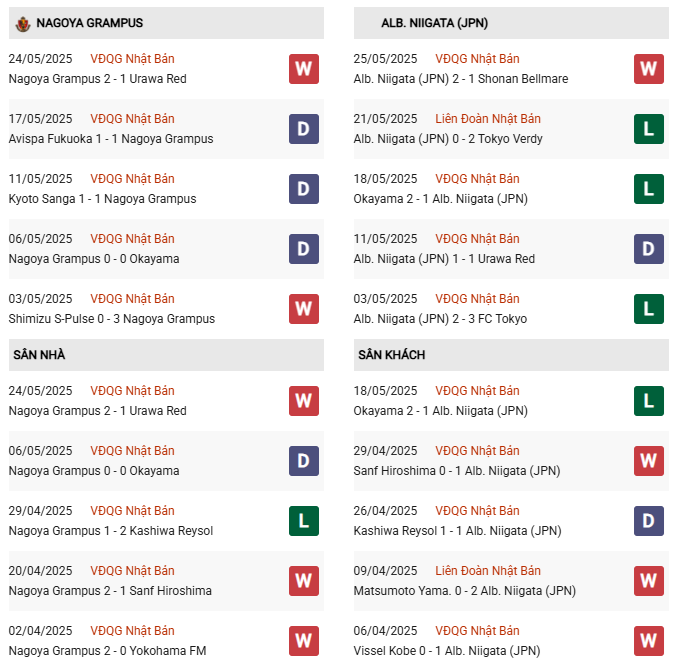Click W badge for Shimizu S-Pulse 0-3 Nagoya Grampus
Screen dimensions: 673x668
click(x=303, y=309)
